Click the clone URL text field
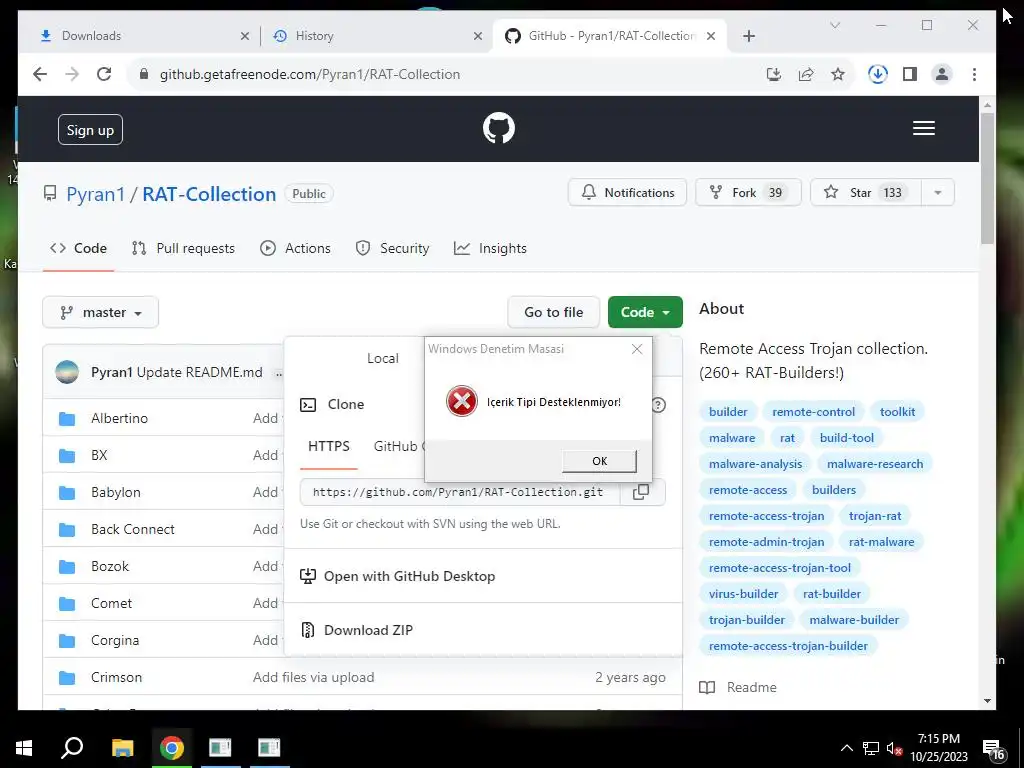Image resolution: width=1024 pixels, height=768 pixels. point(459,492)
